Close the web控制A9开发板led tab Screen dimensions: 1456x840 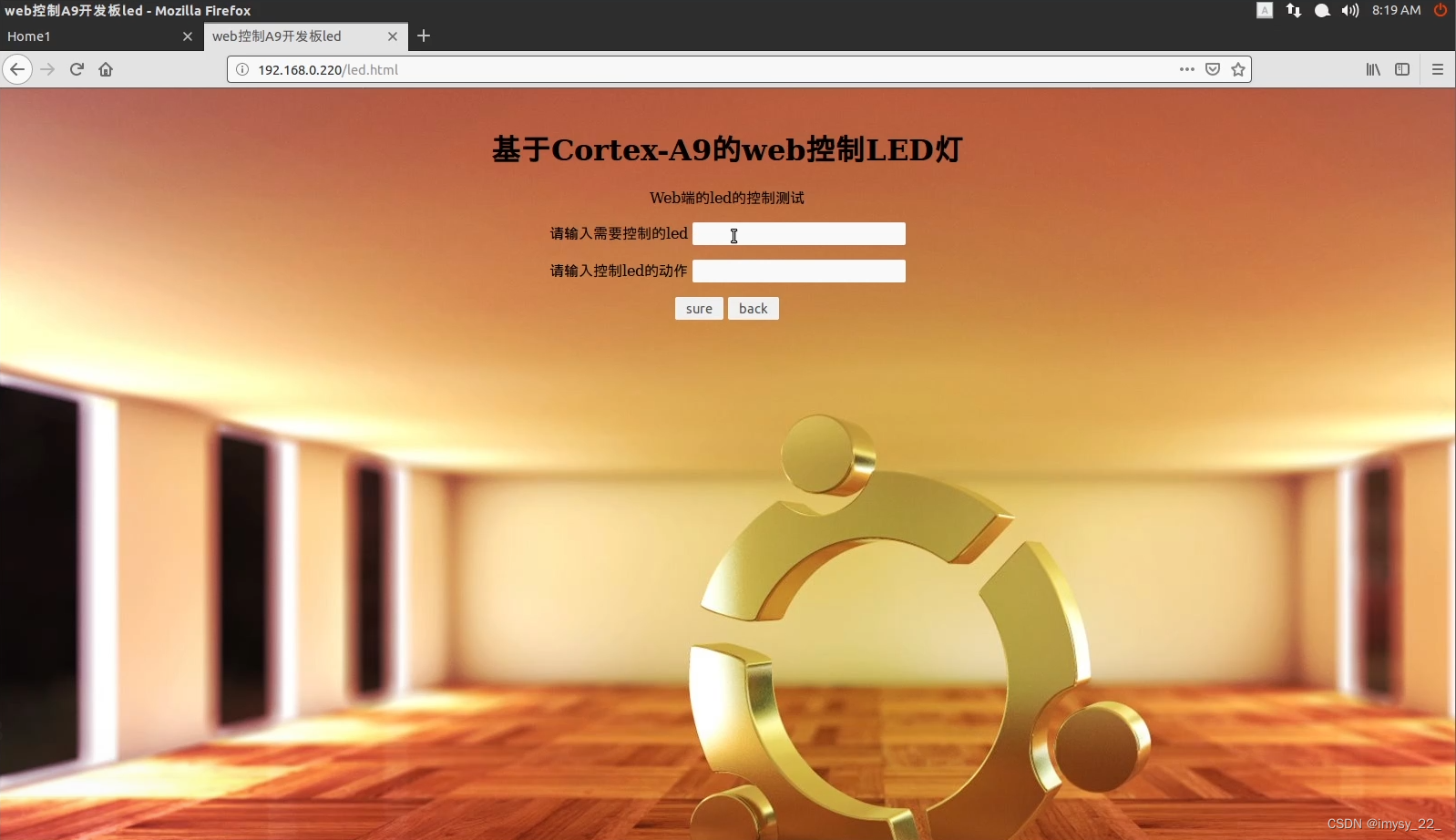click(x=393, y=36)
